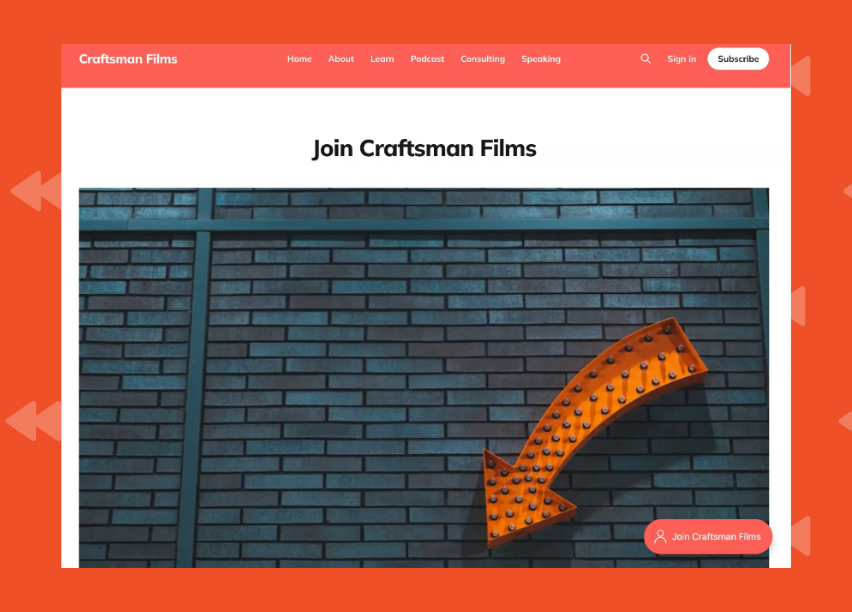Click the faded triangle right of the Subscribe button
This screenshot has width=852, height=612.
point(800,76)
